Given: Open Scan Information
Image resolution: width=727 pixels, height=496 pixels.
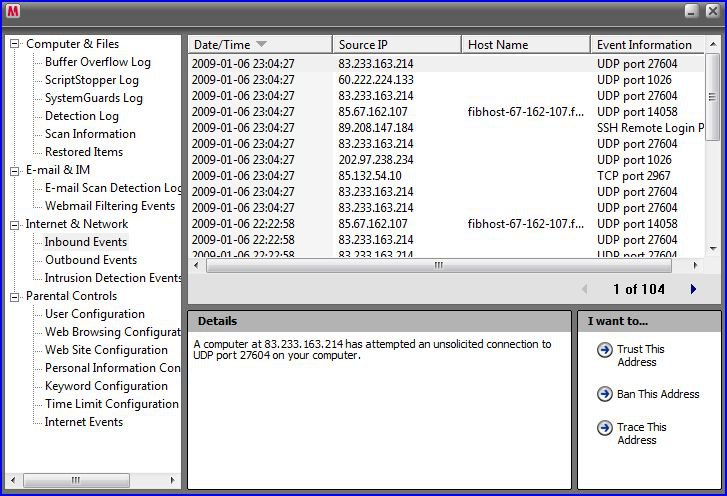Looking at the screenshot, I should coord(90,134).
